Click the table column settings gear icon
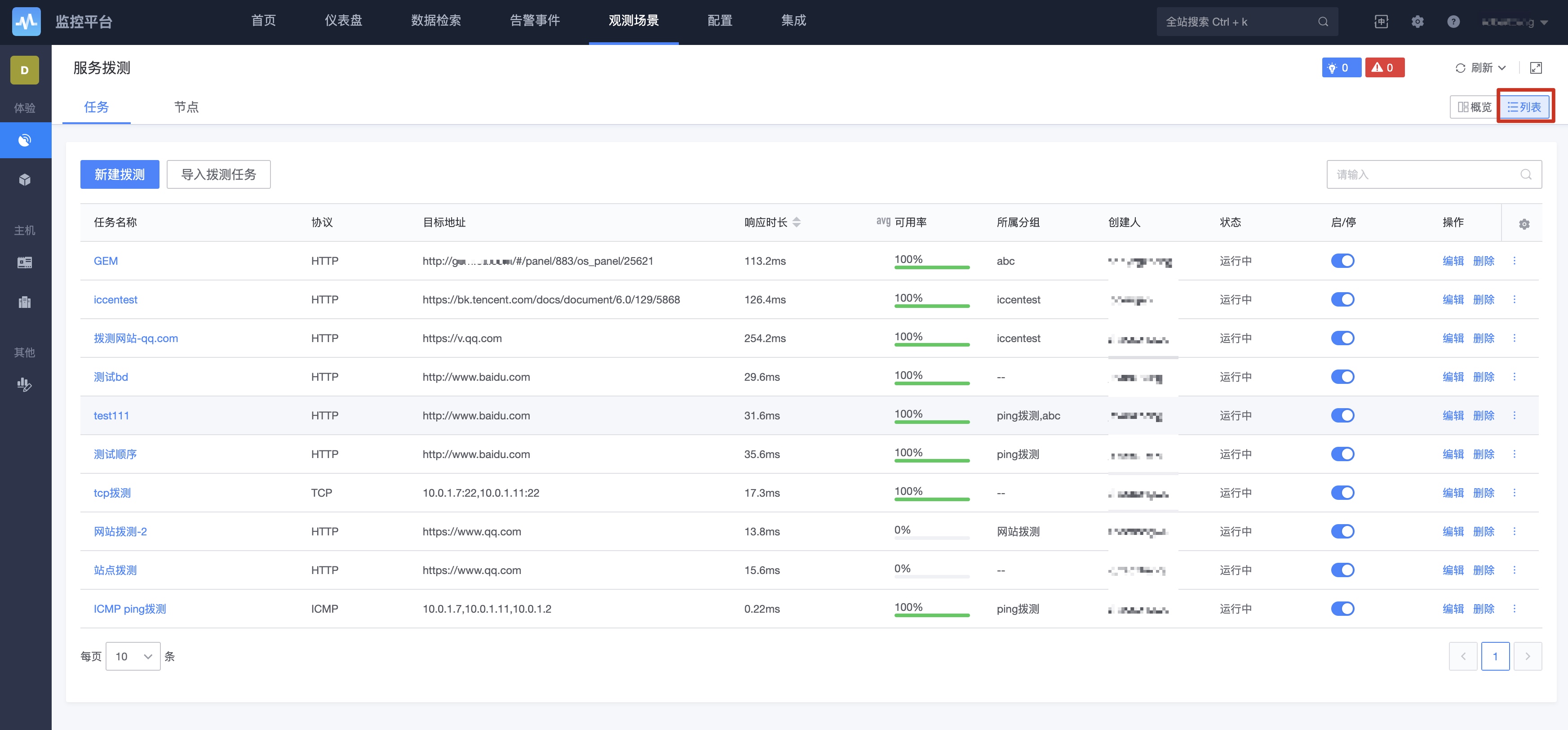The height and width of the screenshot is (730, 1568). (x=1524, y=224)
